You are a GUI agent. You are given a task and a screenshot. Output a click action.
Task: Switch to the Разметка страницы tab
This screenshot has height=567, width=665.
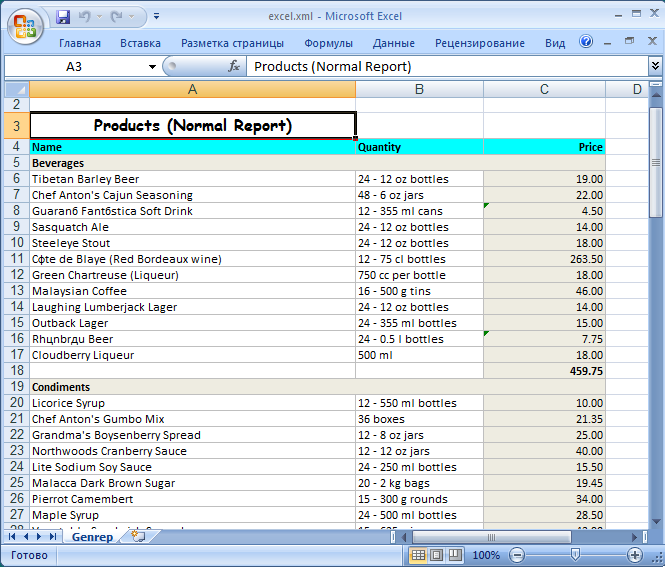point(232,43)
